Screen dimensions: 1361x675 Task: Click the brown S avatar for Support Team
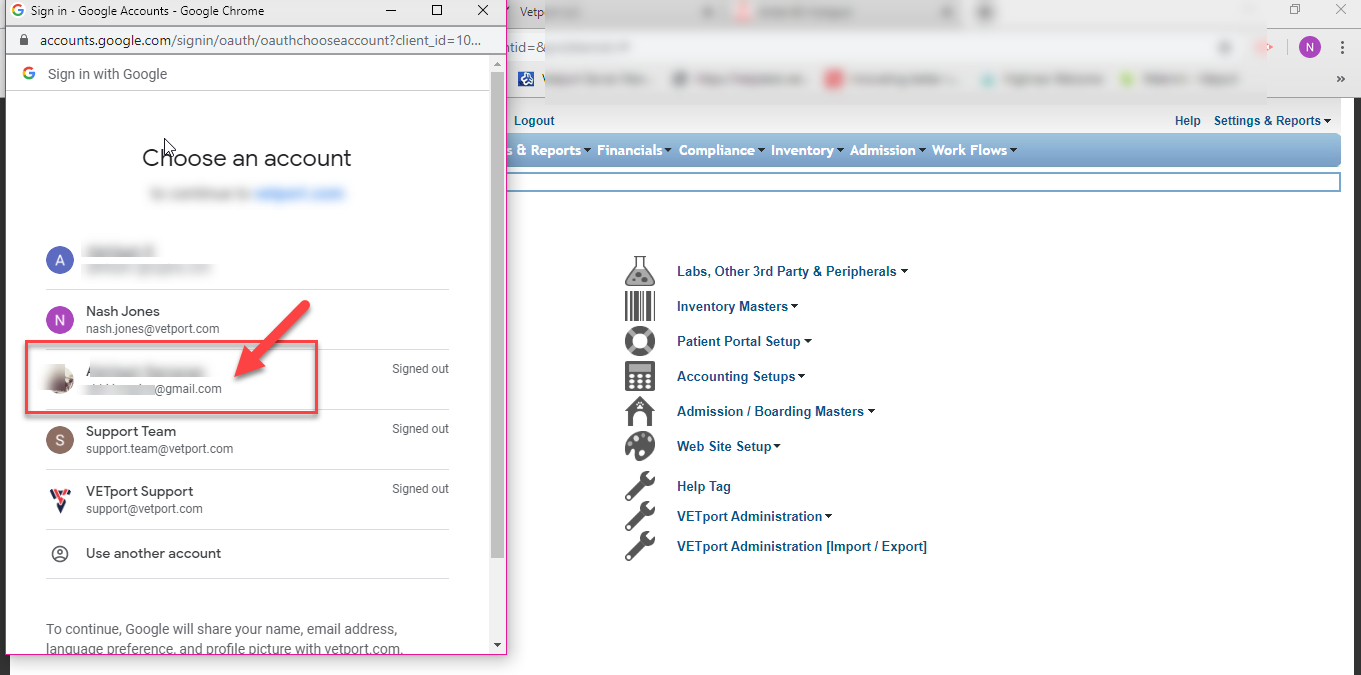click(x=60, y=440)
